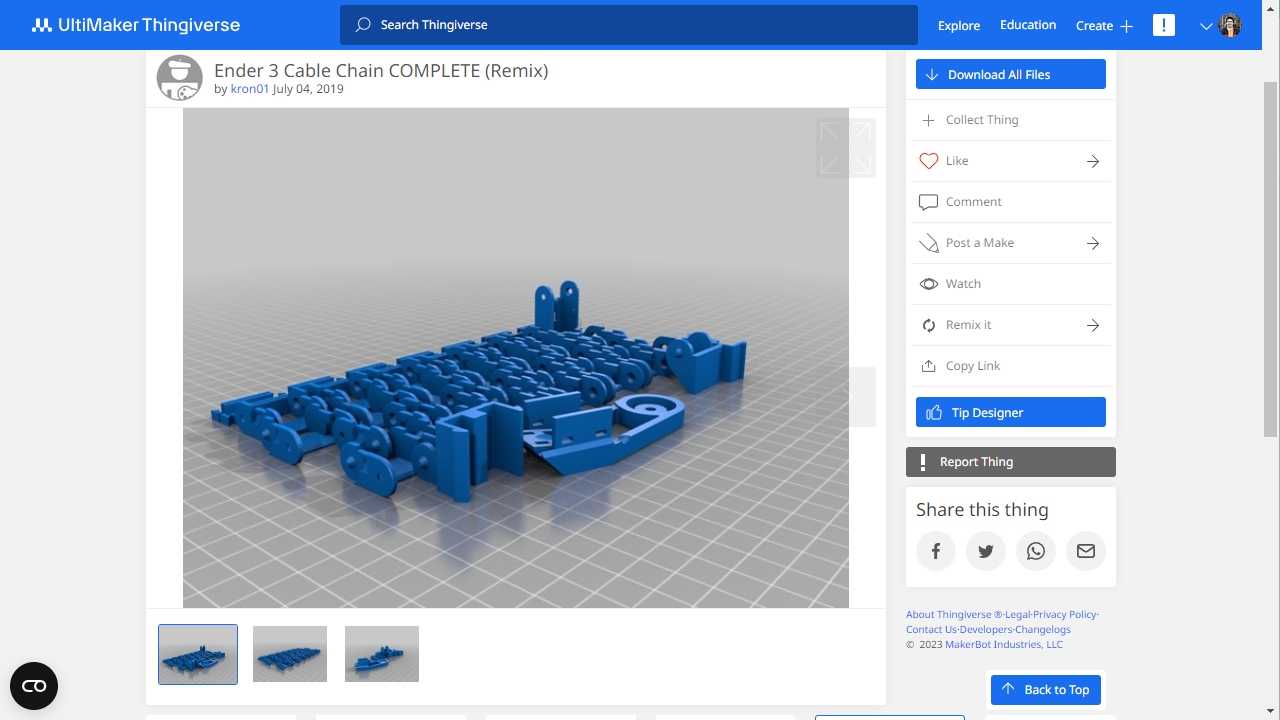
Task: Expand the Remix it arrow
Action: [x=1093, y=325]
